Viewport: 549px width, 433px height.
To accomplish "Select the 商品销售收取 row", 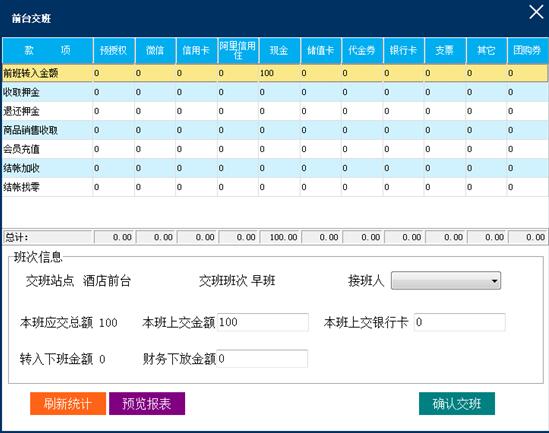I will click(x=275, y=130).
